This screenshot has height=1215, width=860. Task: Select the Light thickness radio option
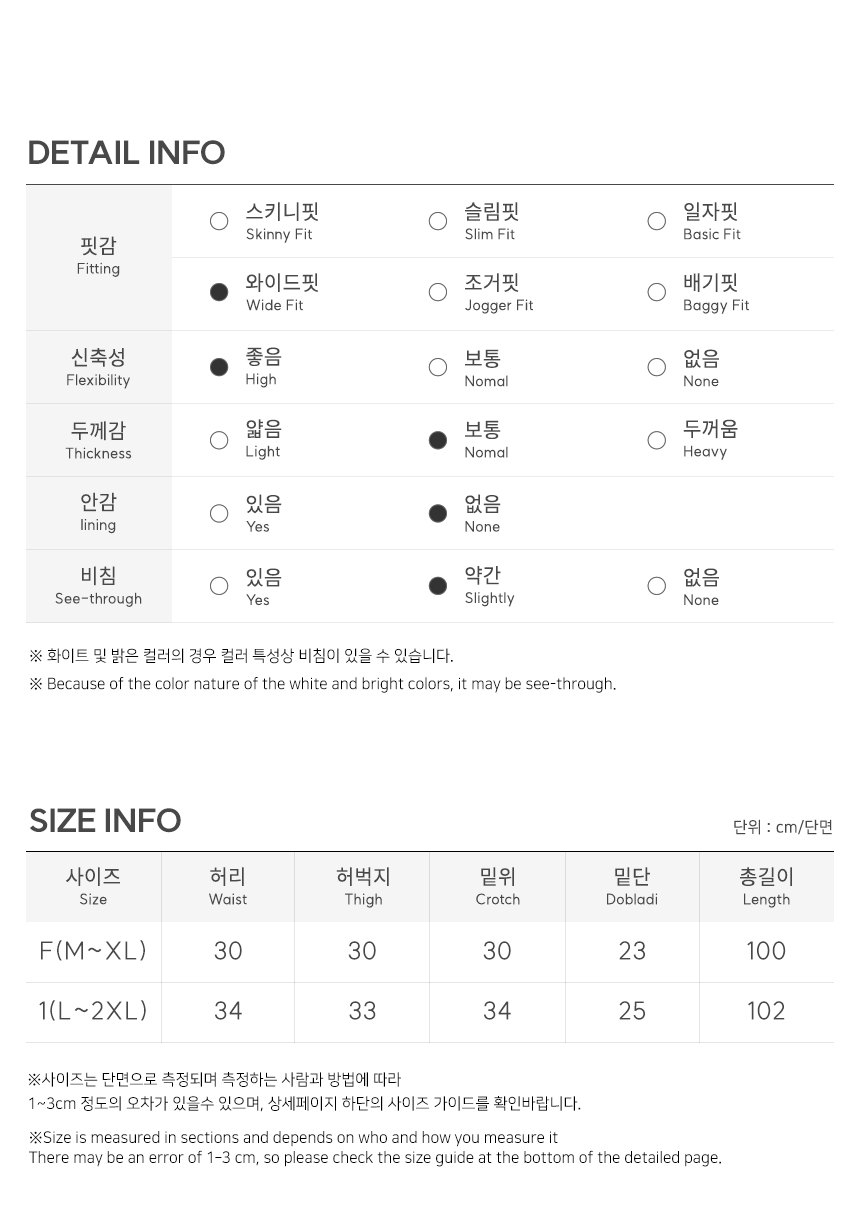pos(219,440)
